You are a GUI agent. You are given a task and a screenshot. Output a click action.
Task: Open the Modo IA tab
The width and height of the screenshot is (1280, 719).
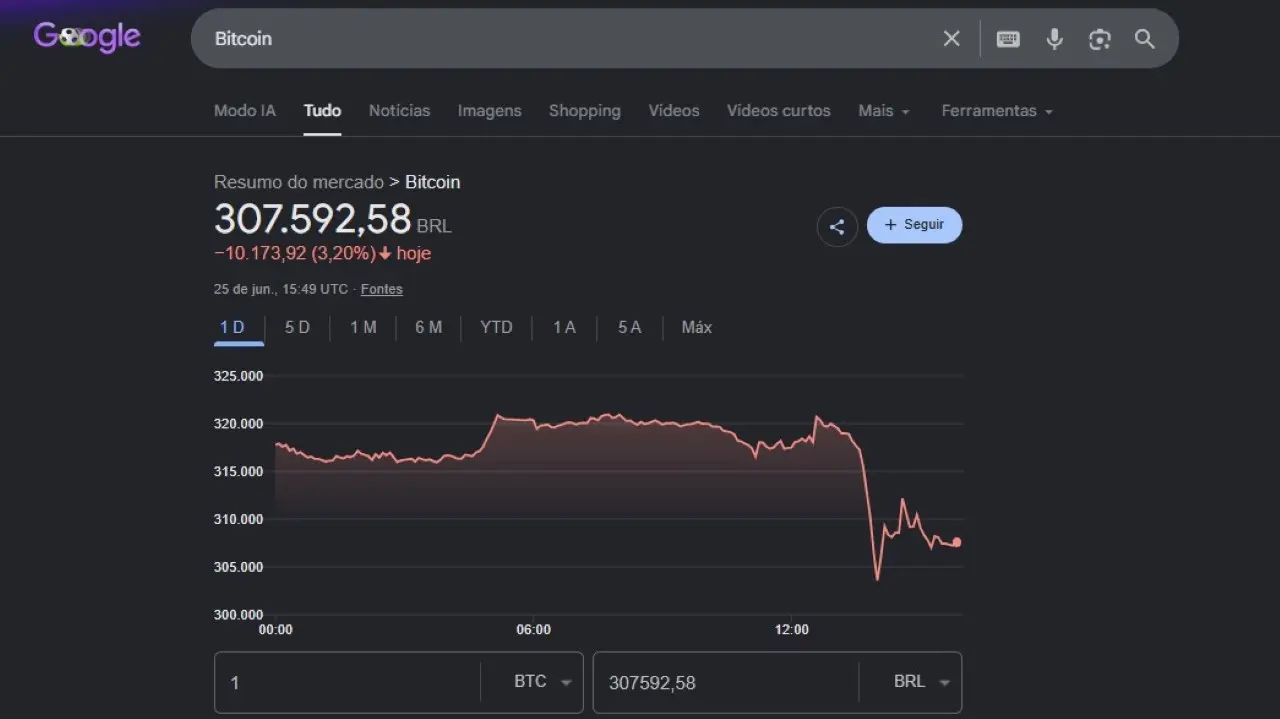tap(245, 111)
